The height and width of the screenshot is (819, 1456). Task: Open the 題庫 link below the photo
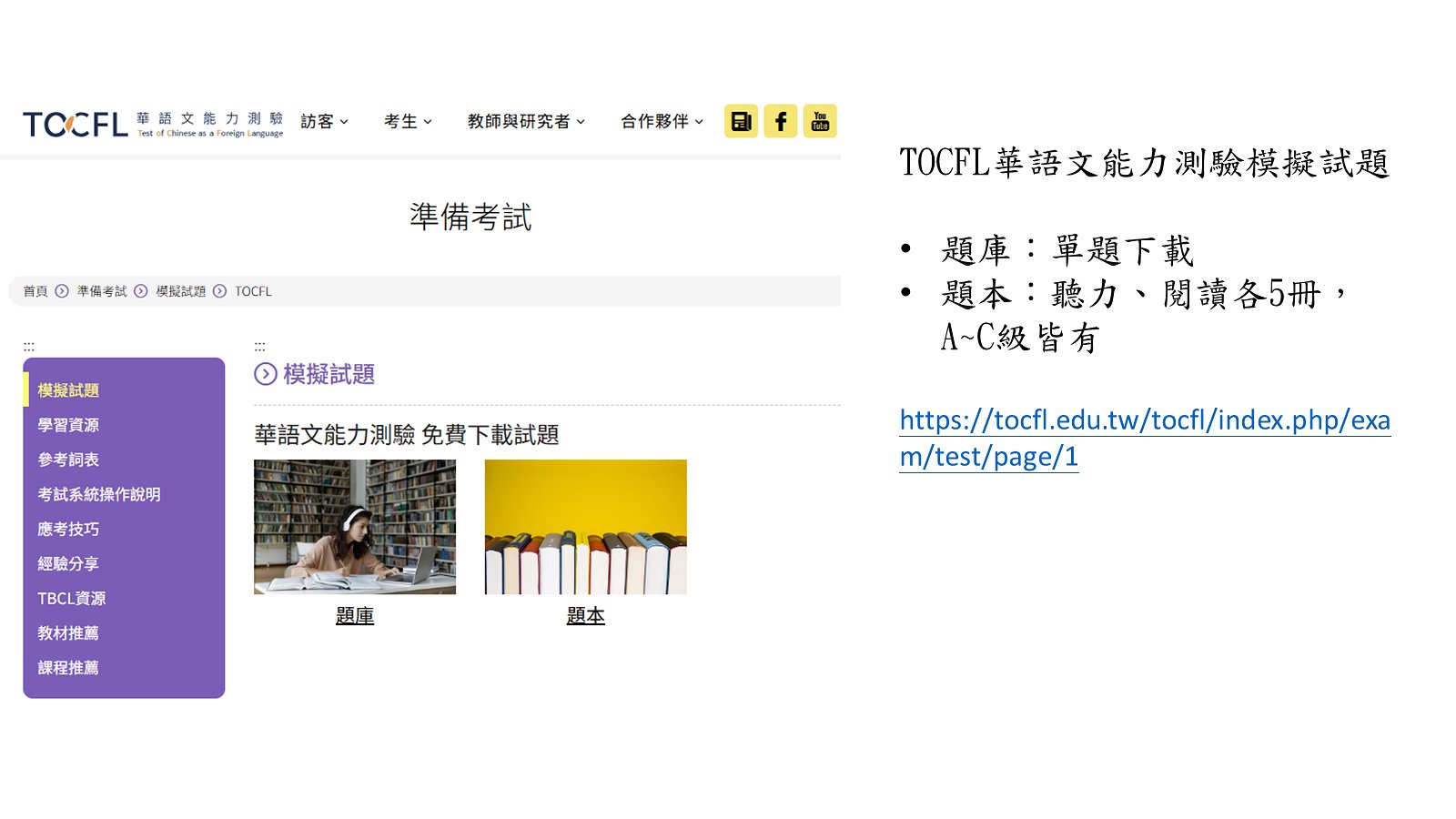pyautogui.click(x=355, y=616)
